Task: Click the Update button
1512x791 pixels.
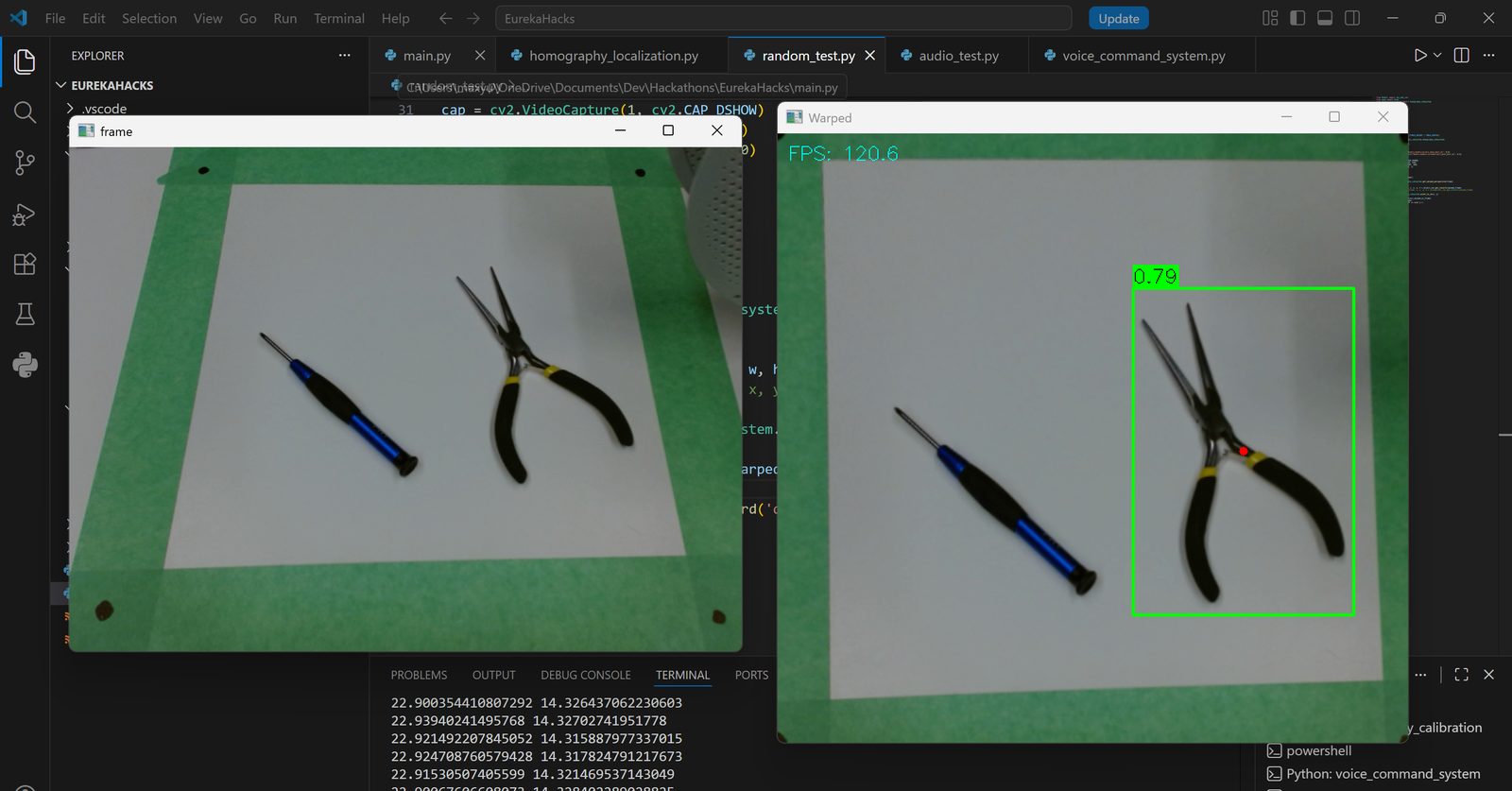Action: pyautogui.click(x=1119, y=18)
